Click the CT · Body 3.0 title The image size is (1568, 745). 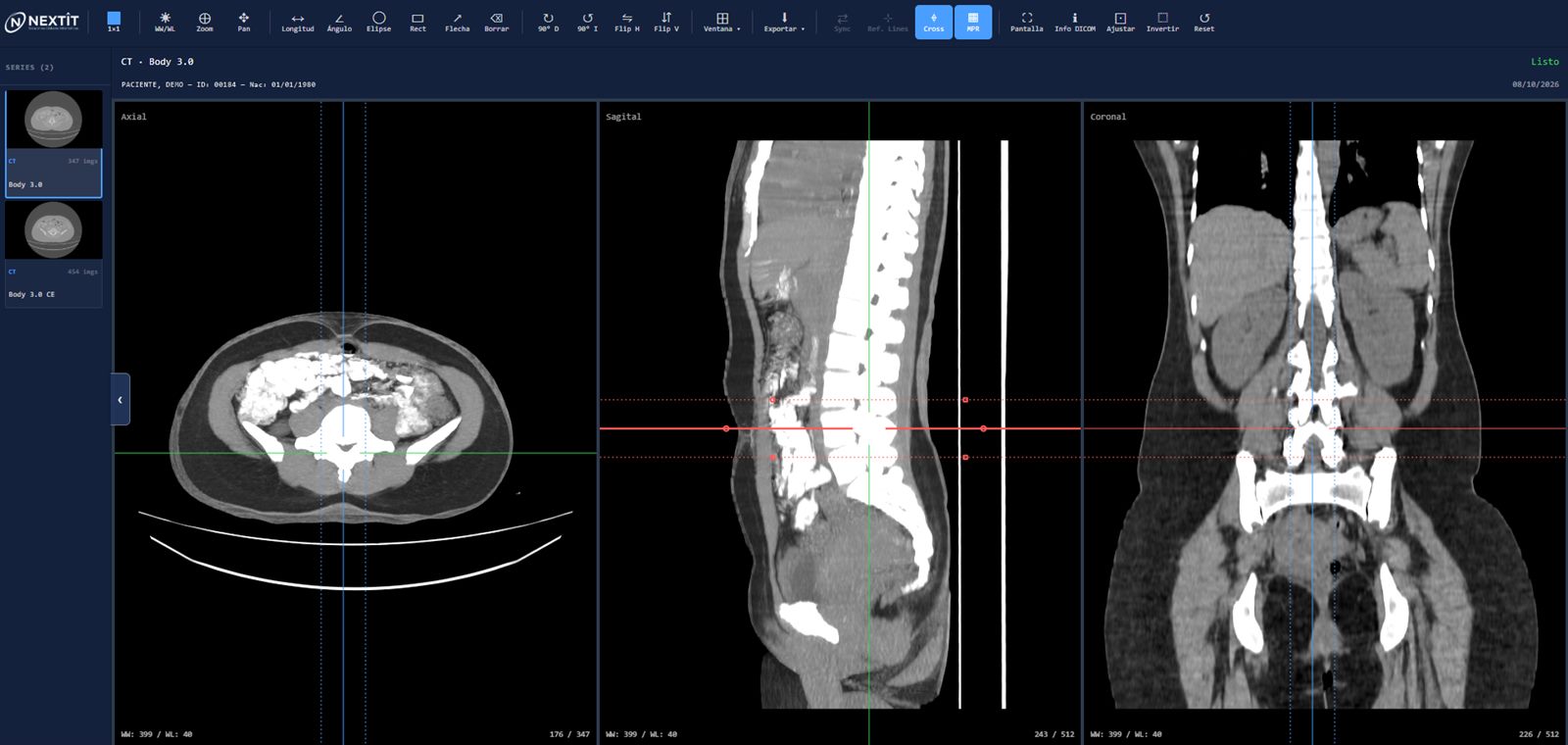pos(157,62)
